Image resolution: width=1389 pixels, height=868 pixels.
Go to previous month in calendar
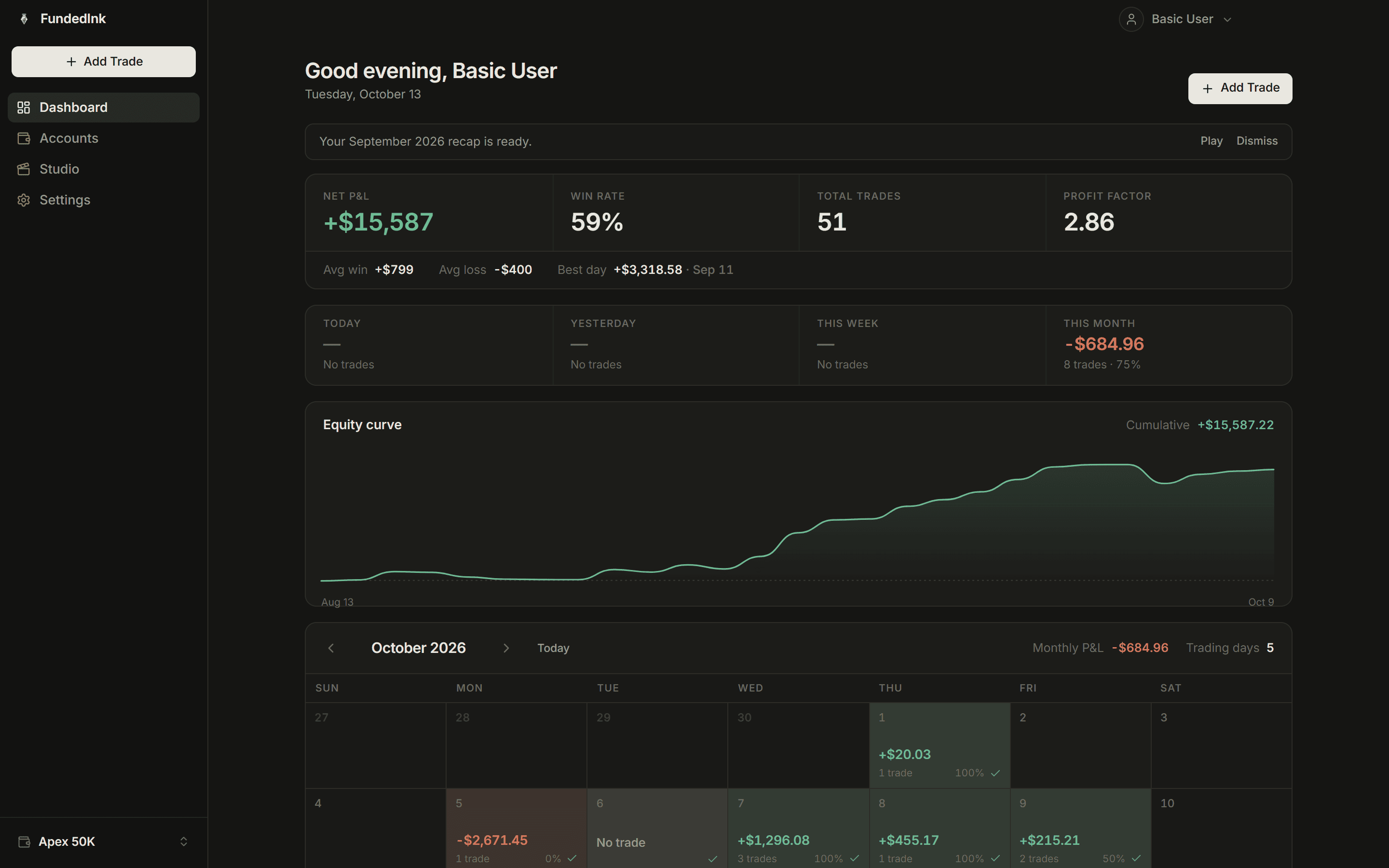tap(331, 648)
